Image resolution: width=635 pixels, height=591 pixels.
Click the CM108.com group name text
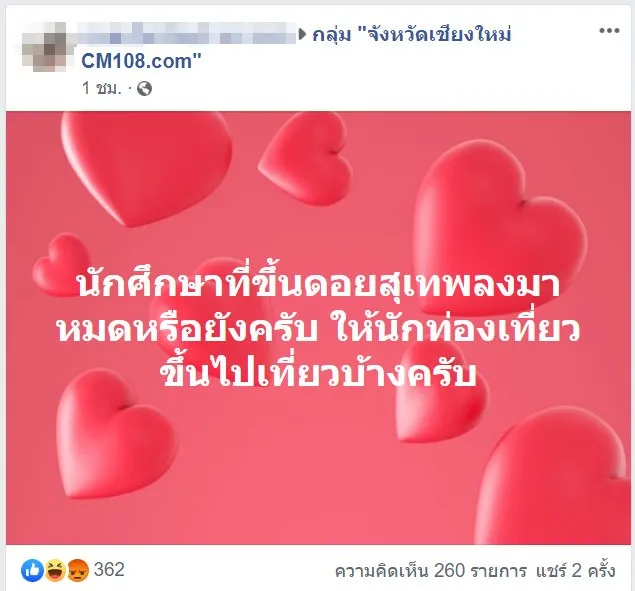tap(141, 61)
